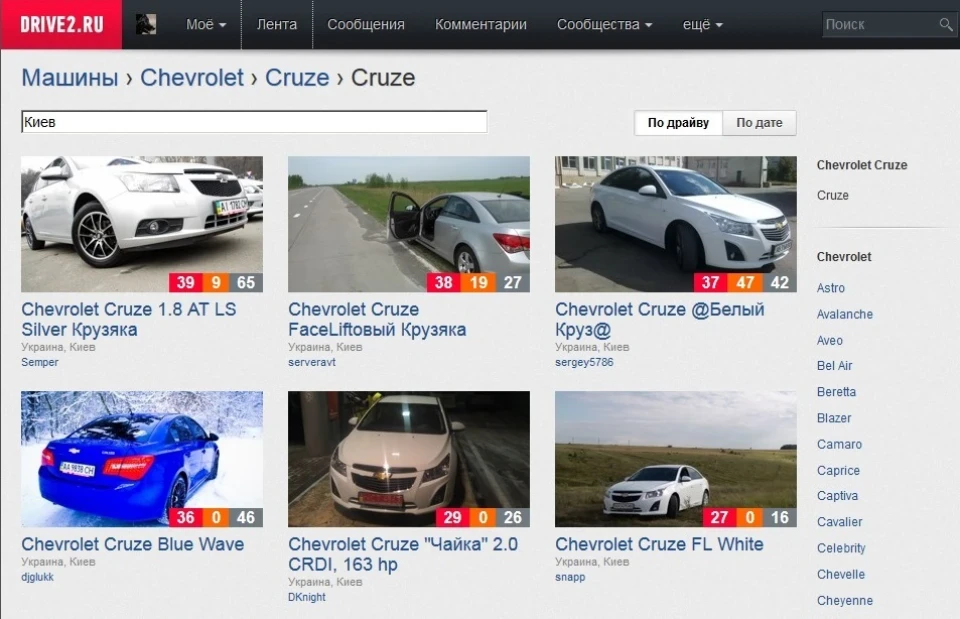The height and width of the screenshot is (619, 960).
Task: Open Bel Air model in sidebar
Action: (834, 366)
